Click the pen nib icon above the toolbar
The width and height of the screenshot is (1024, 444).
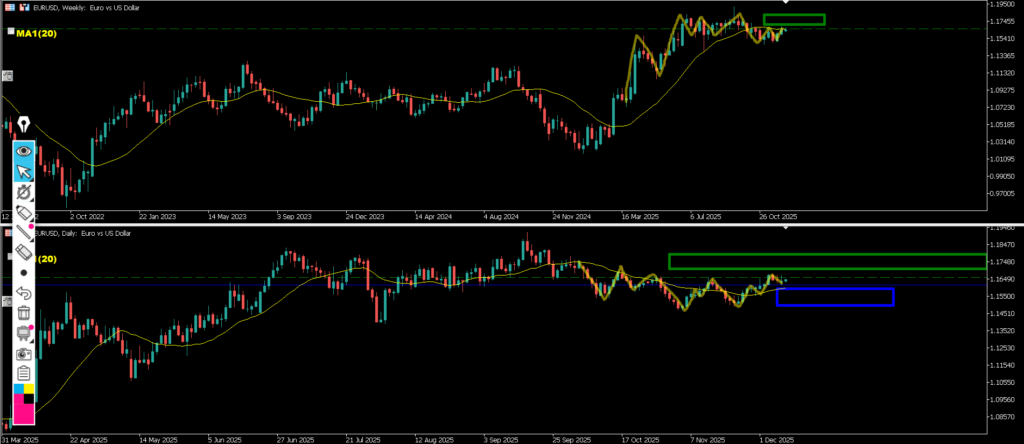[x=23, y=125]
